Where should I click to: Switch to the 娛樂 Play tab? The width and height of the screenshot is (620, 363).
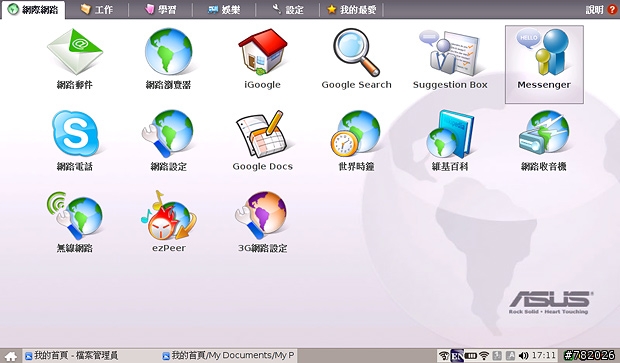pos(224,9)
